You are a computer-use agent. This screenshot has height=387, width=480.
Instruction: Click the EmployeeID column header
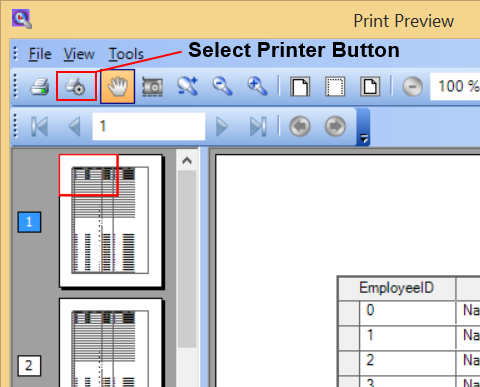[x=396, y=288]
